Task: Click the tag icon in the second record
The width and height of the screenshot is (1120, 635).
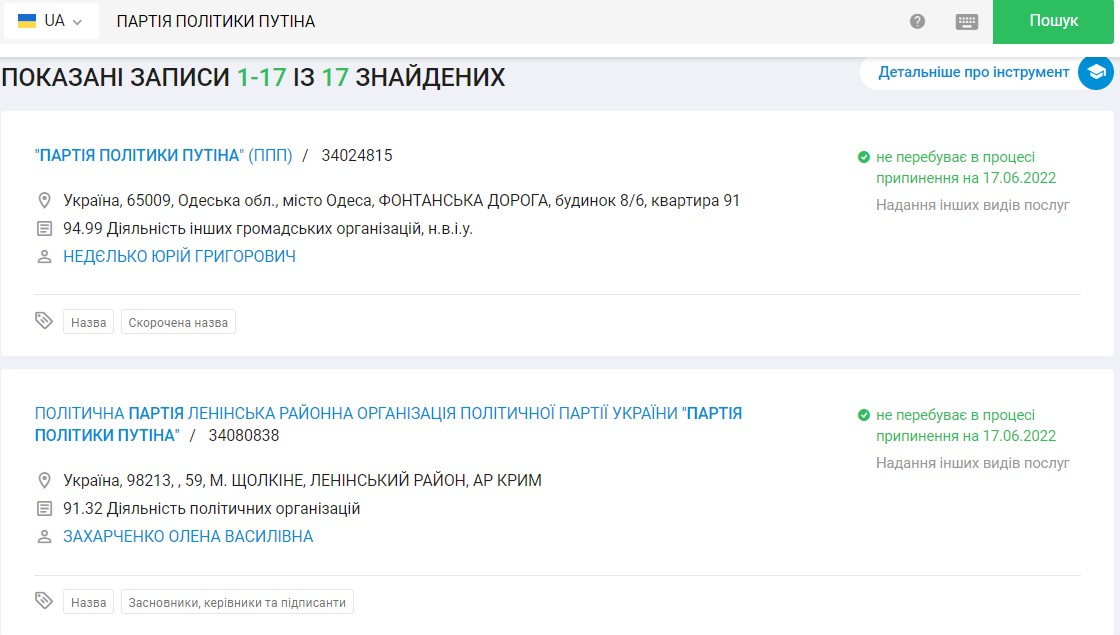Action: (x=44, y=601)
